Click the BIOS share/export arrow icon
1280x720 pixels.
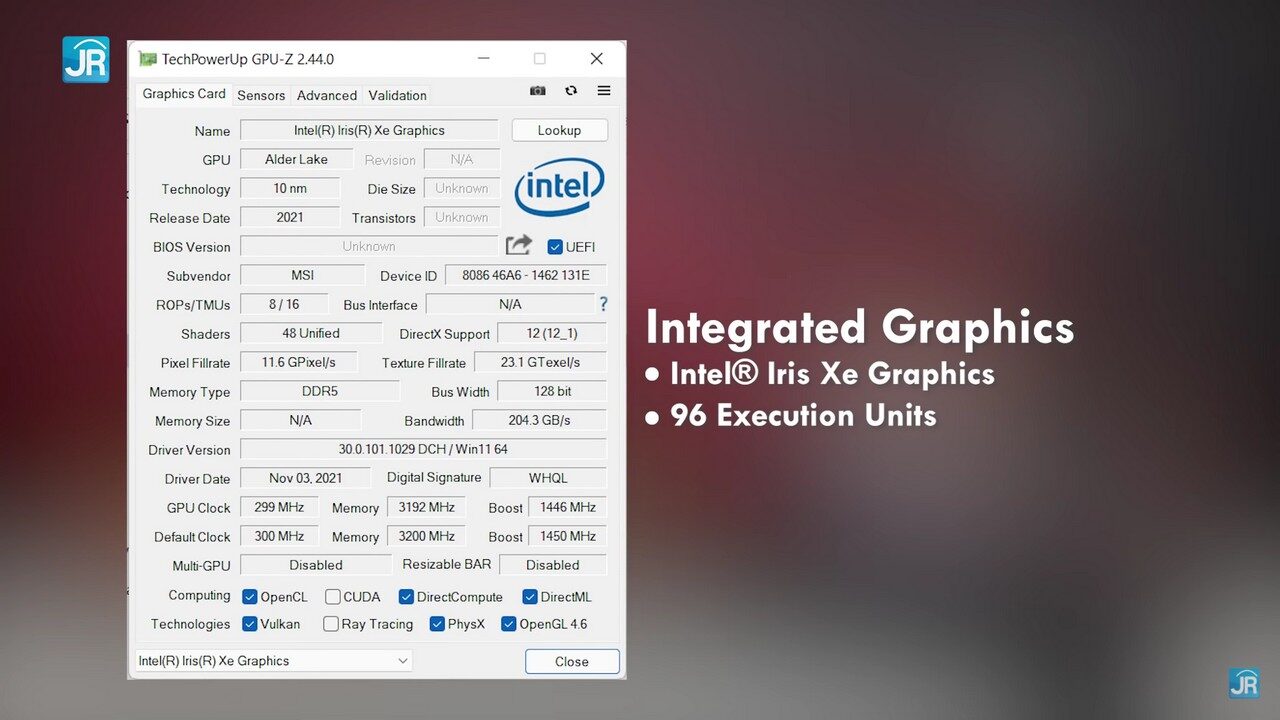click(519, 245)
